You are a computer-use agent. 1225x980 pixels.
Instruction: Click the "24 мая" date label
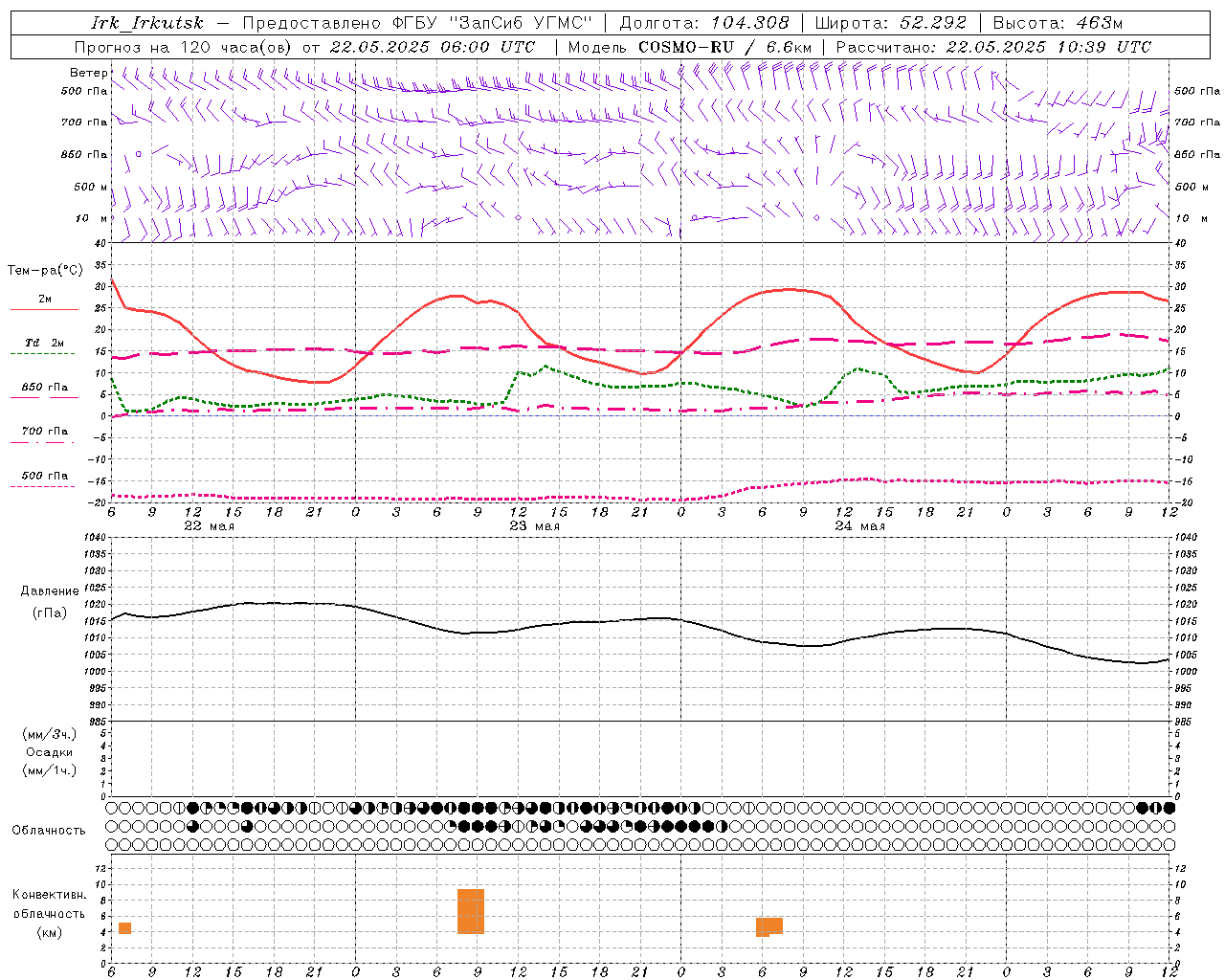pyautogui.click(x=859, y=526)
